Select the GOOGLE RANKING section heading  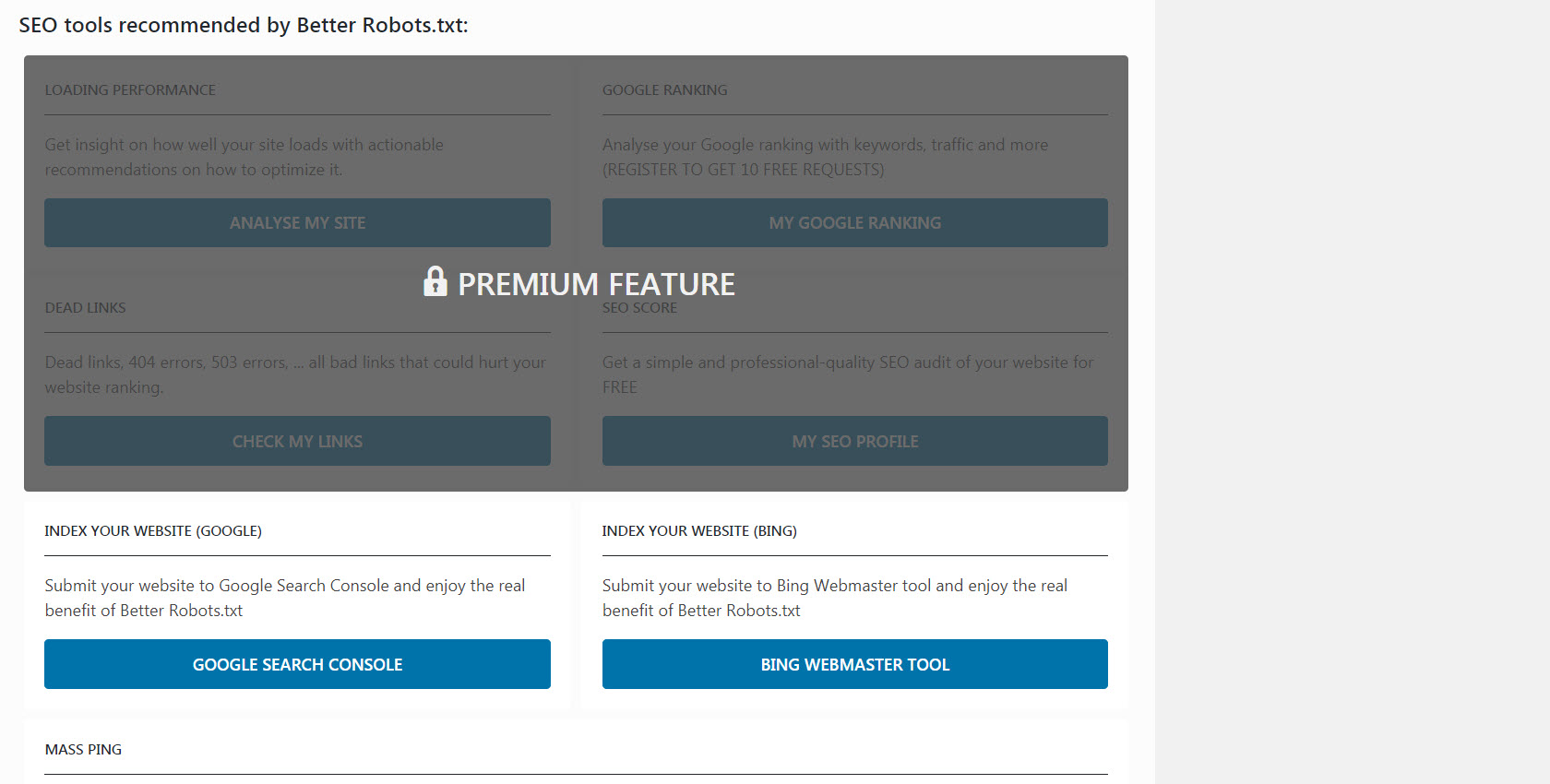(x=664, y=90)
